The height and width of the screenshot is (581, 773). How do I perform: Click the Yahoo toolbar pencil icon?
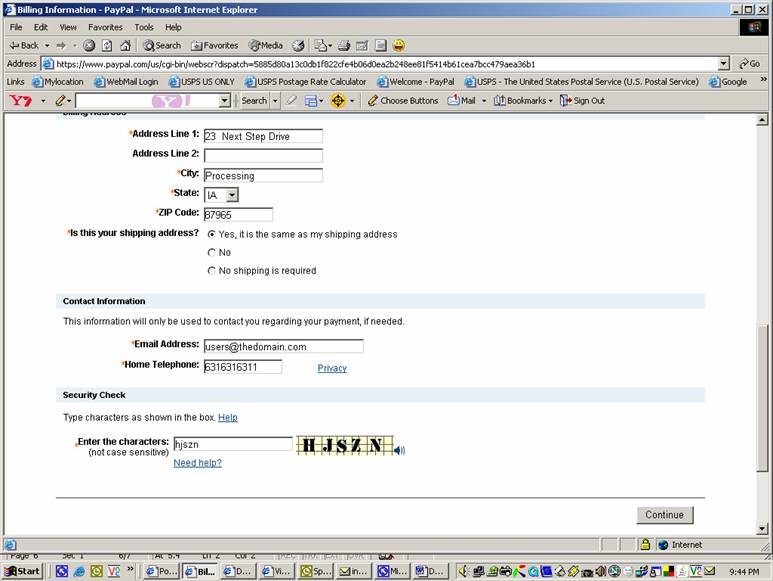60,101
